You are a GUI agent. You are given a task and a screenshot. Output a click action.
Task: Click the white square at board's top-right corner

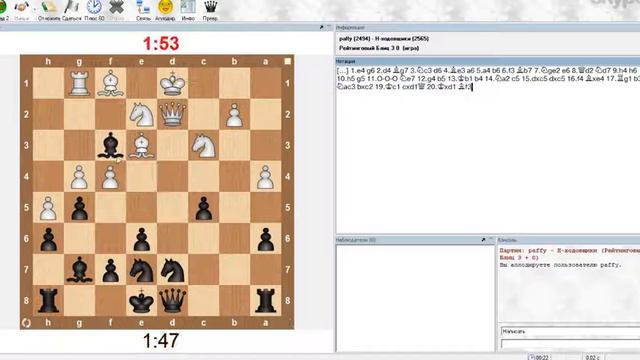tap(287, 61)
